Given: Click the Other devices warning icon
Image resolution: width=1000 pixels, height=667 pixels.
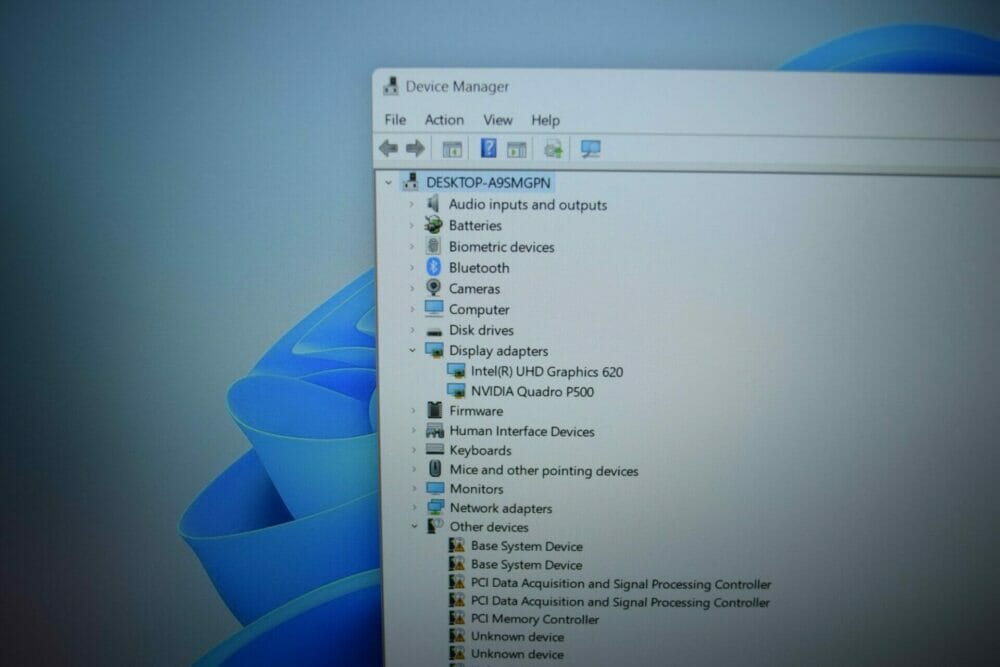Looking at the screenshot, I should [436, 526].
